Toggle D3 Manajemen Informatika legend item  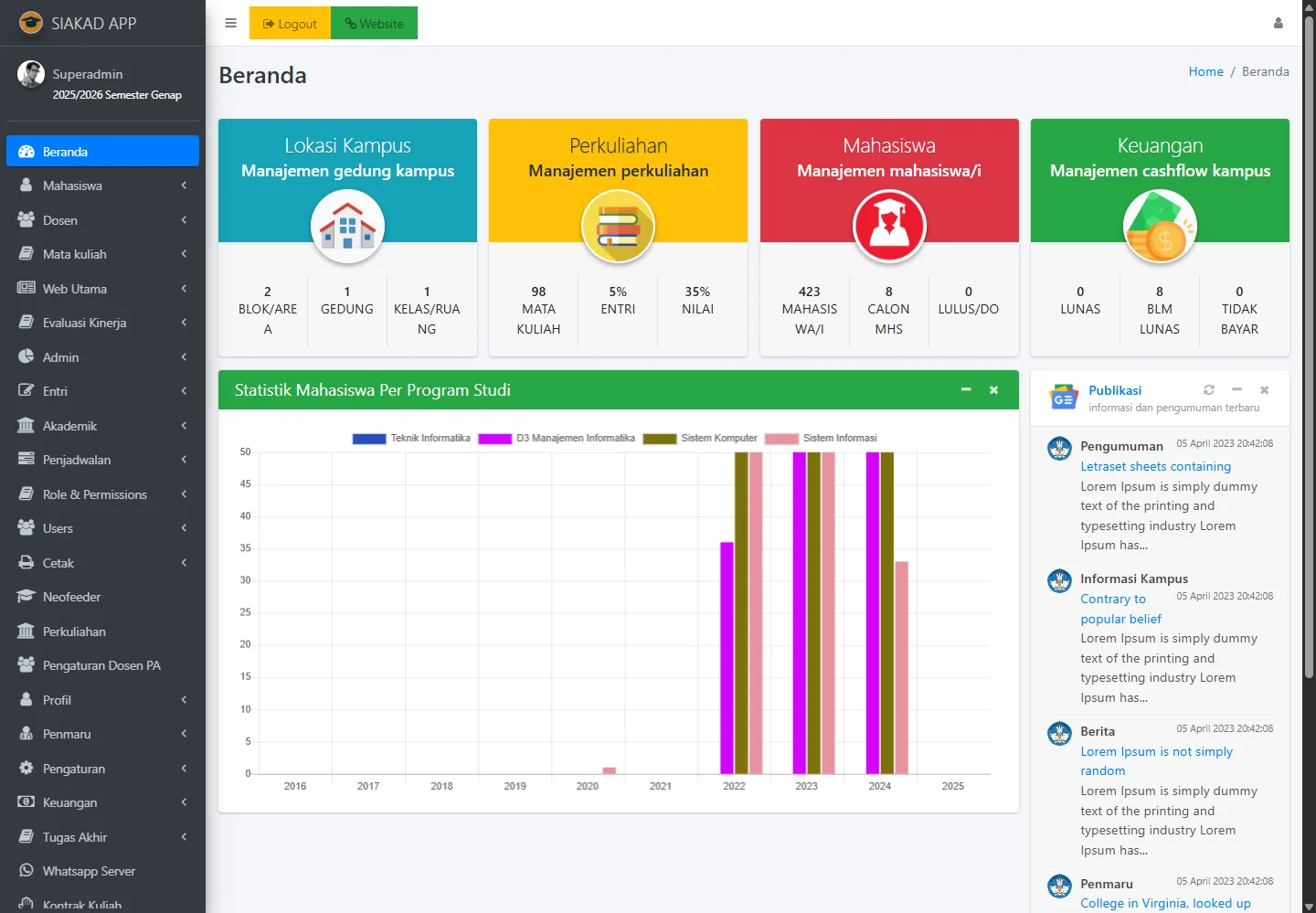[x=557, y=439]
